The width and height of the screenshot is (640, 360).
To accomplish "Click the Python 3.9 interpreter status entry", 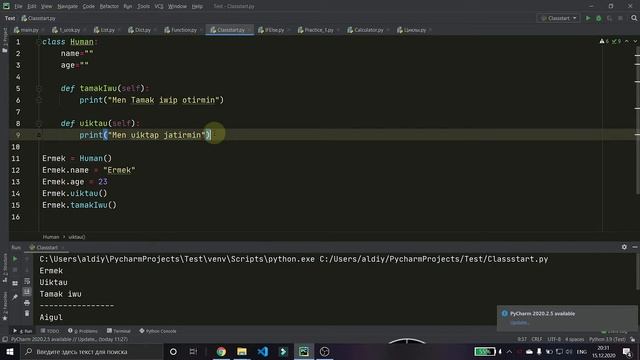I will (607, 339).
